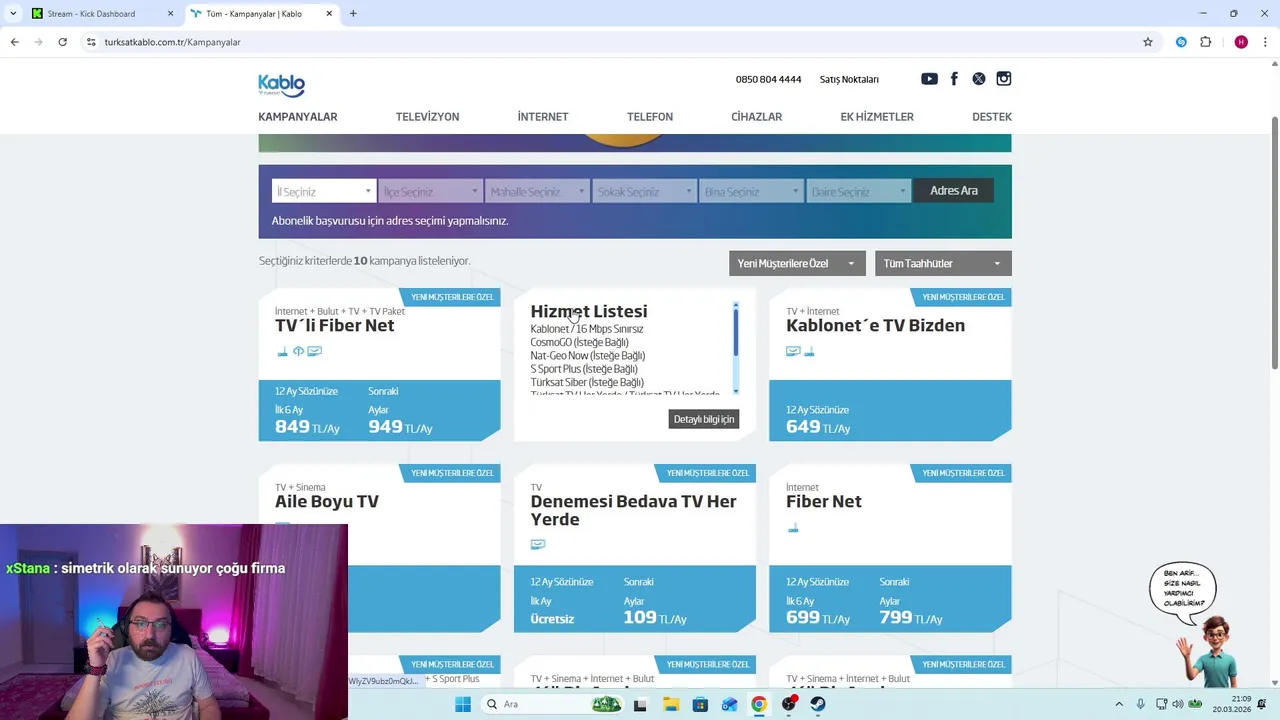Open the Satış Noktaları link
This screenshot has height=720, width=1280.
pos(849,79)
